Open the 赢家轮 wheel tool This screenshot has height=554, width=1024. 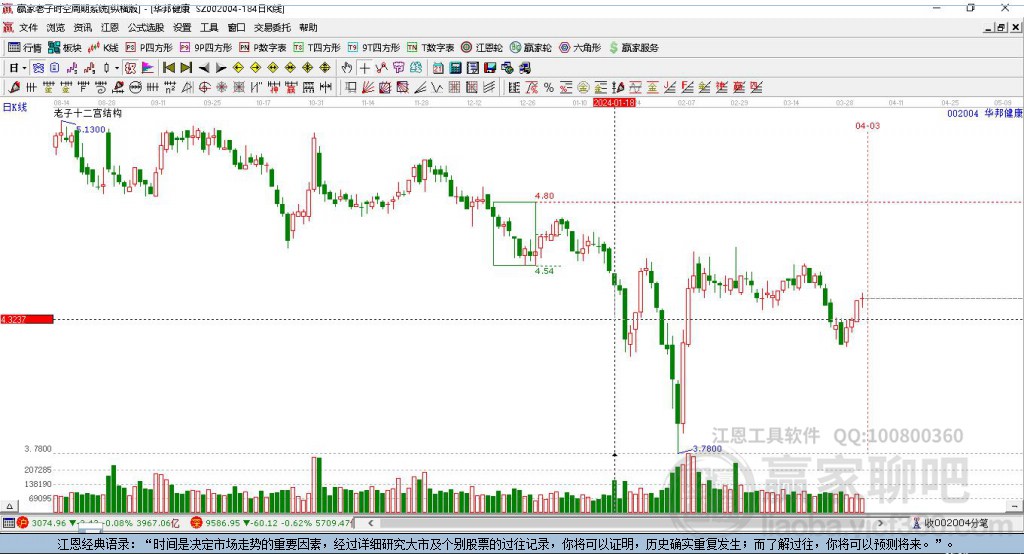(530, 48)
